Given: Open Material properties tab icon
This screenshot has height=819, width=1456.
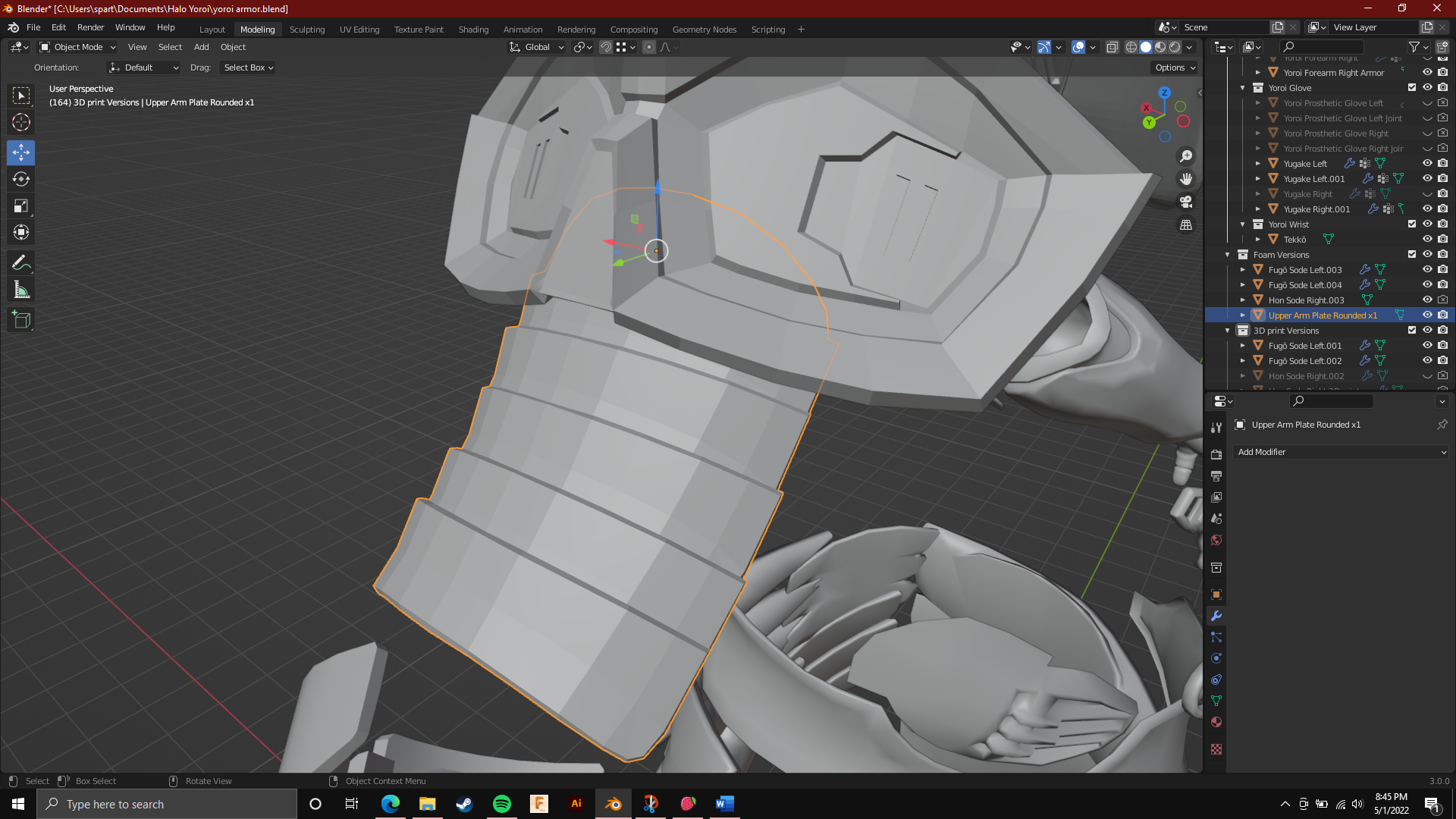Looking at the screenshot, I should (1216, 722).
